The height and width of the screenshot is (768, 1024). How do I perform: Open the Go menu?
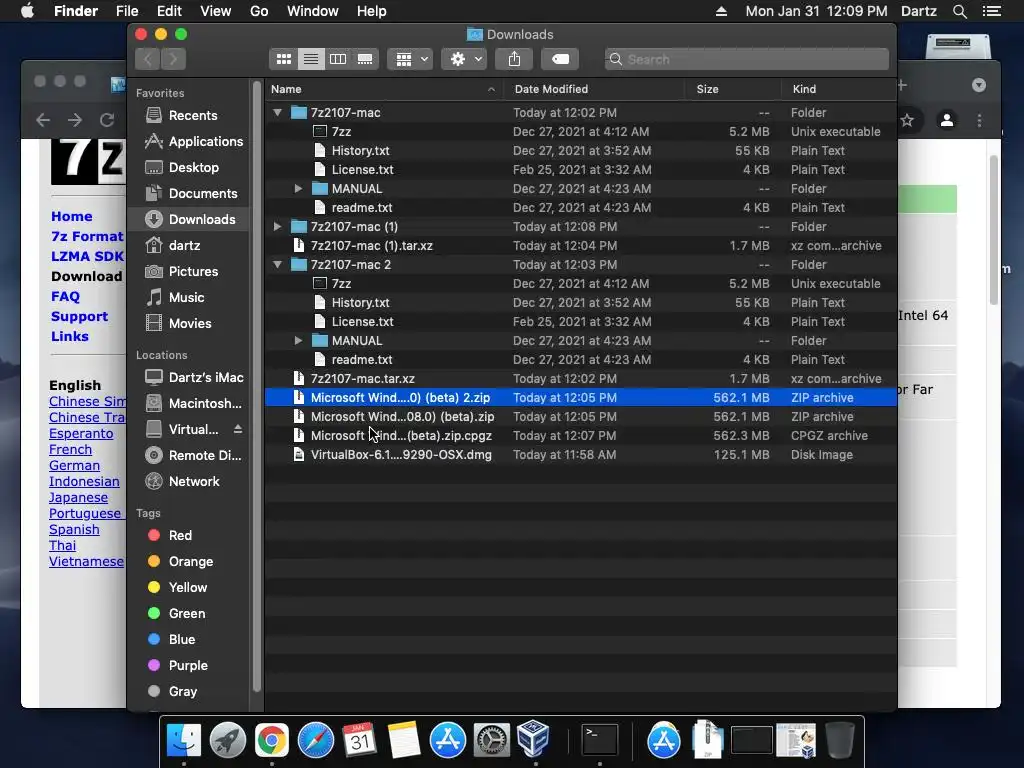259,11
